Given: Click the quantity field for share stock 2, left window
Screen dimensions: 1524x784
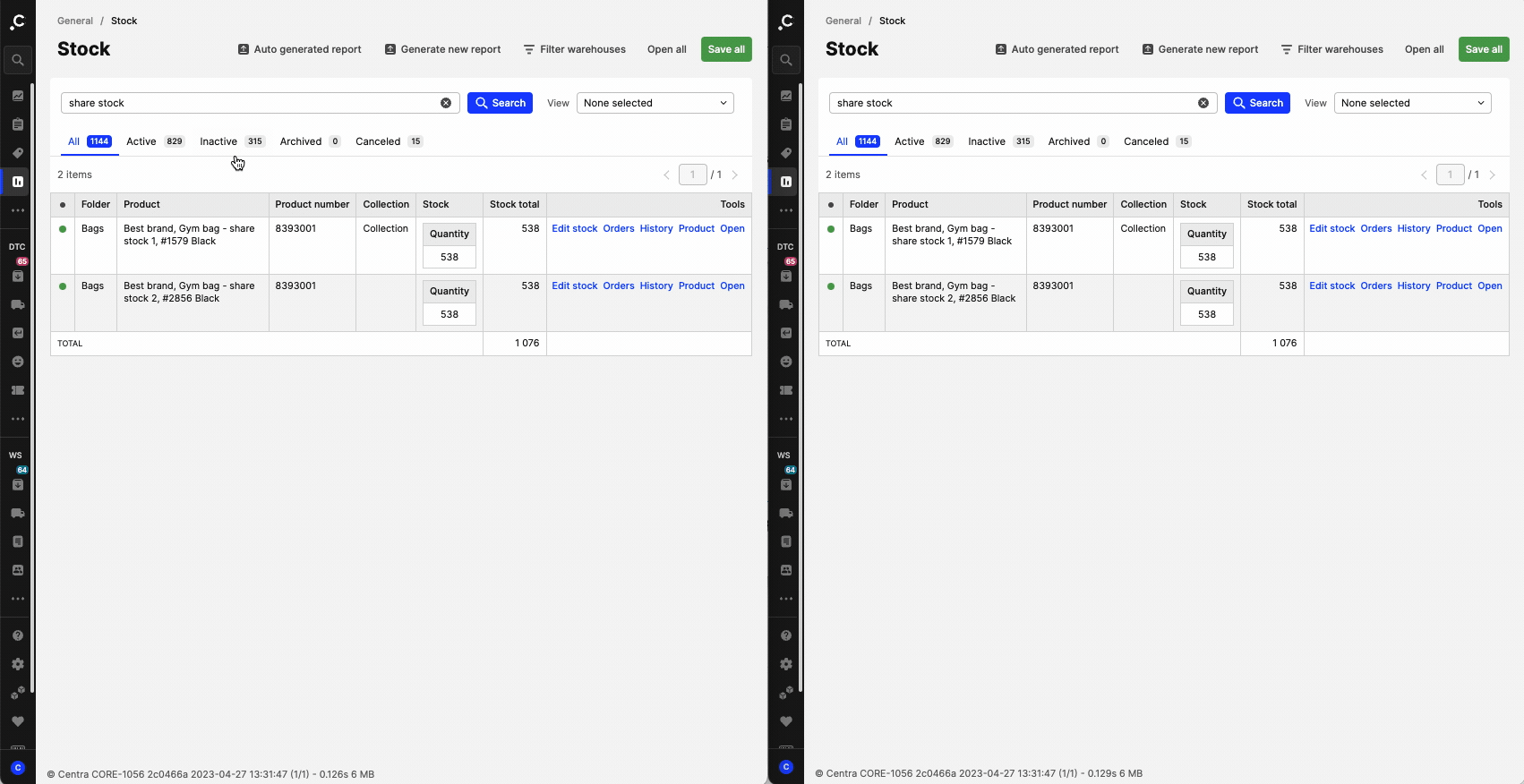Looking at the screenshot, I should tap(449, 314).
